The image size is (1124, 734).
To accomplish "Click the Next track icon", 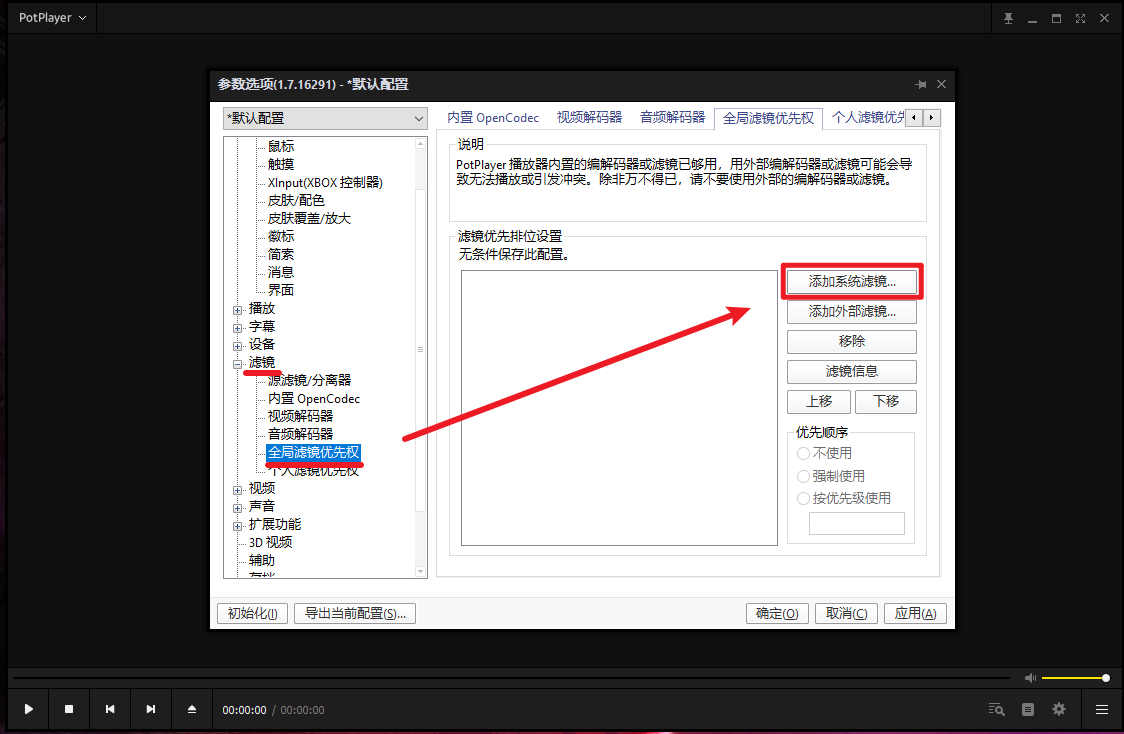I will tap(151, 709).
